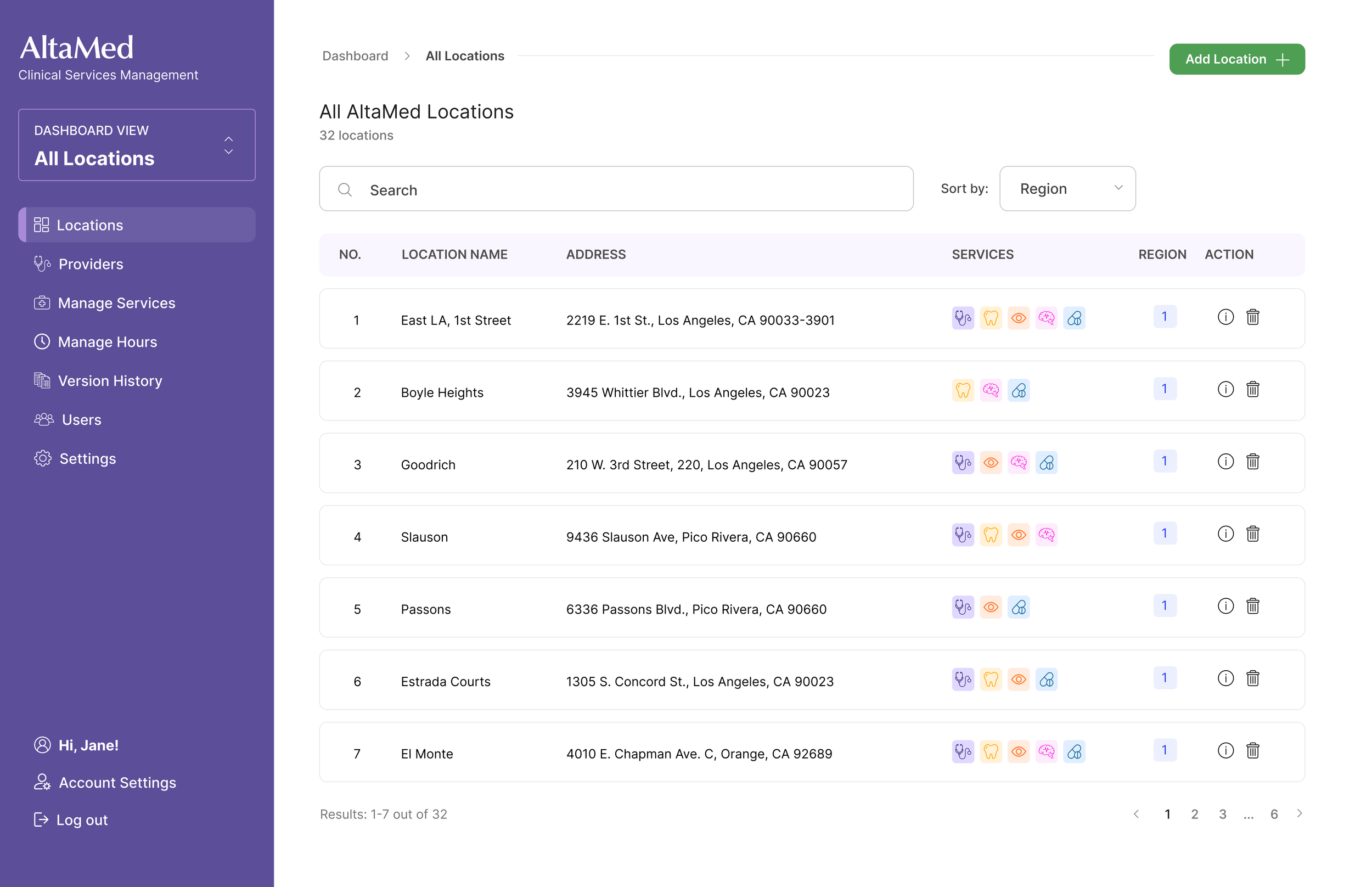Click tooth icon in Estrada Courts row
The image size is (1372, 887).
coord(990,680)
